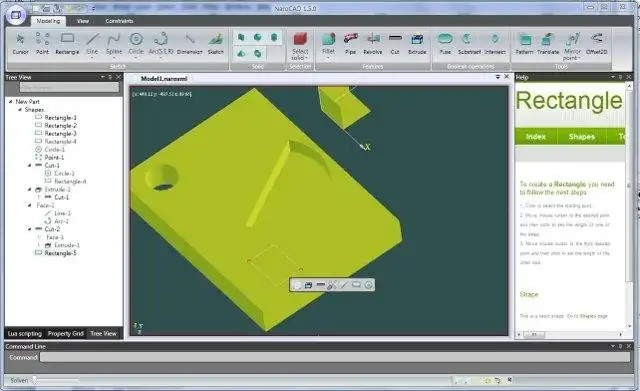
Task: Select the Rectangle sketch tool
Action: [67, 44]
